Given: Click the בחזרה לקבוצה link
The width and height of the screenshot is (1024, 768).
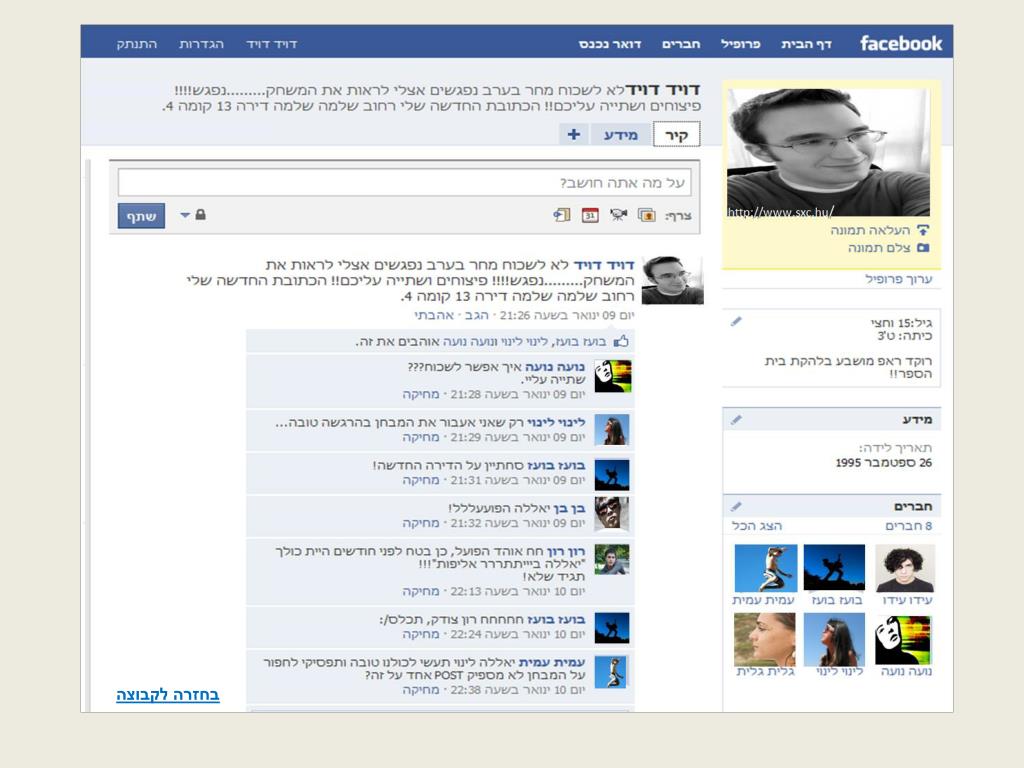Looking at the screenshot, I should point(168,695).
